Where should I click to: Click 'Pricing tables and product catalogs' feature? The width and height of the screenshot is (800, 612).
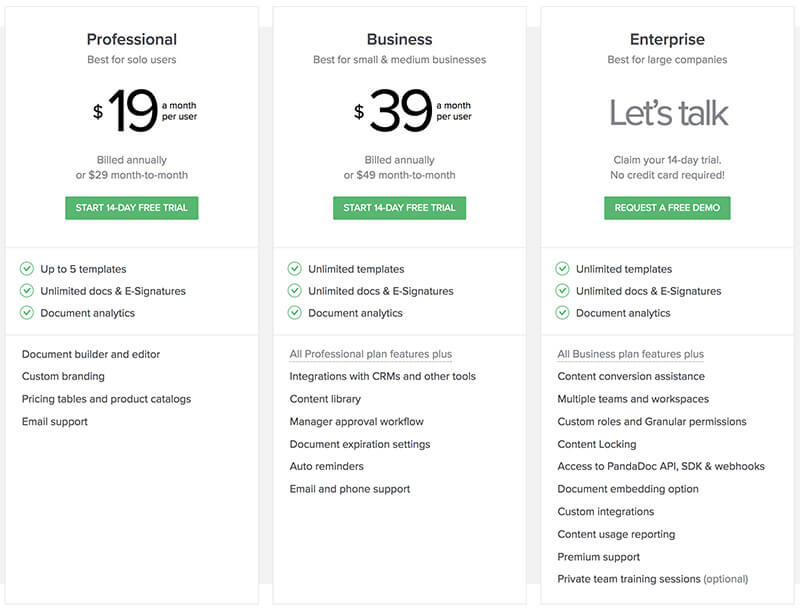[106, 399]
